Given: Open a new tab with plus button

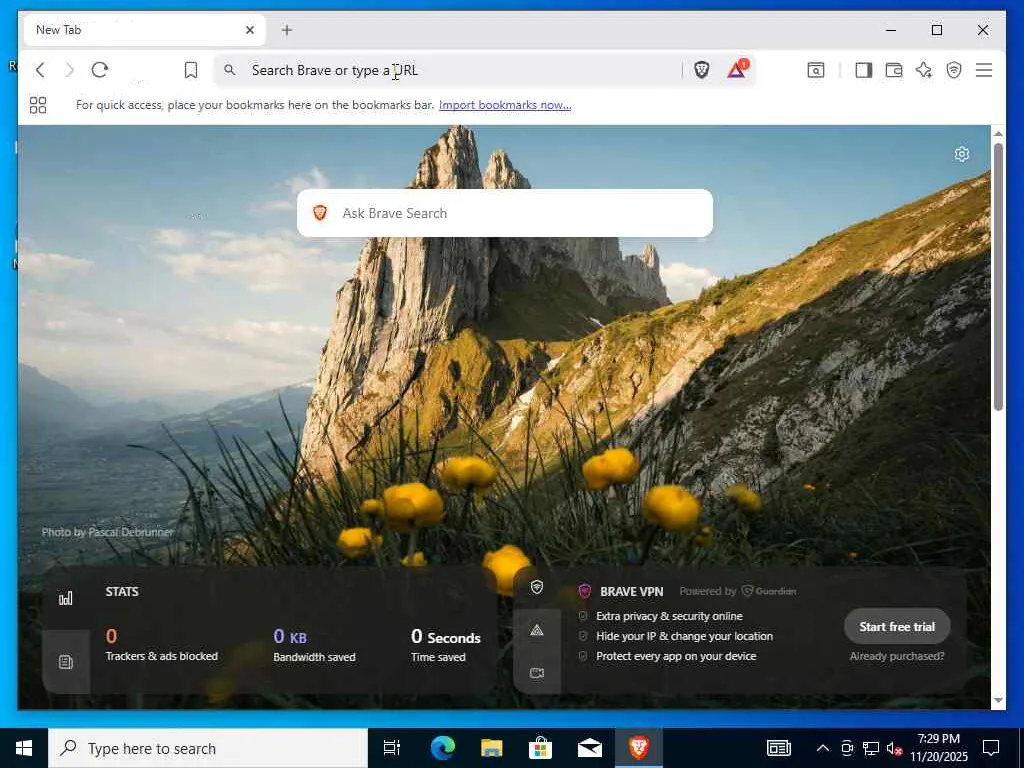Looking at the screenshot, I should point(287,30).
